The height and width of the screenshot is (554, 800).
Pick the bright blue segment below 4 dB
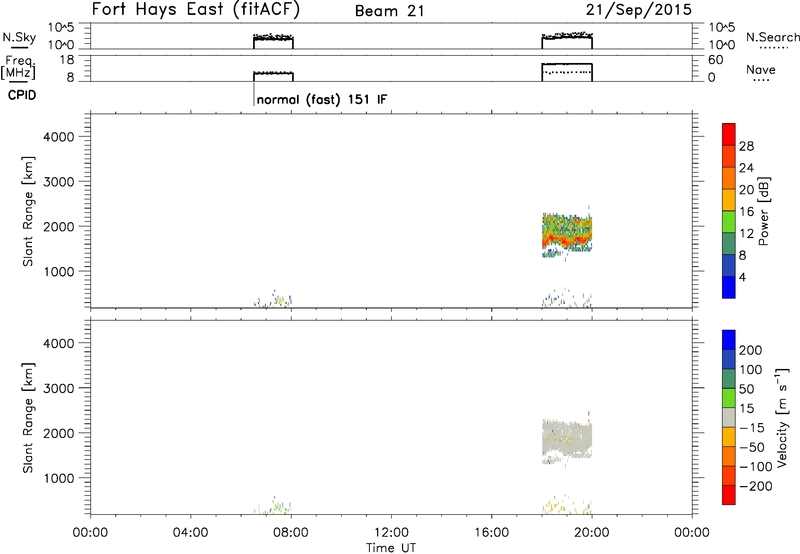[x=729, y=287]
